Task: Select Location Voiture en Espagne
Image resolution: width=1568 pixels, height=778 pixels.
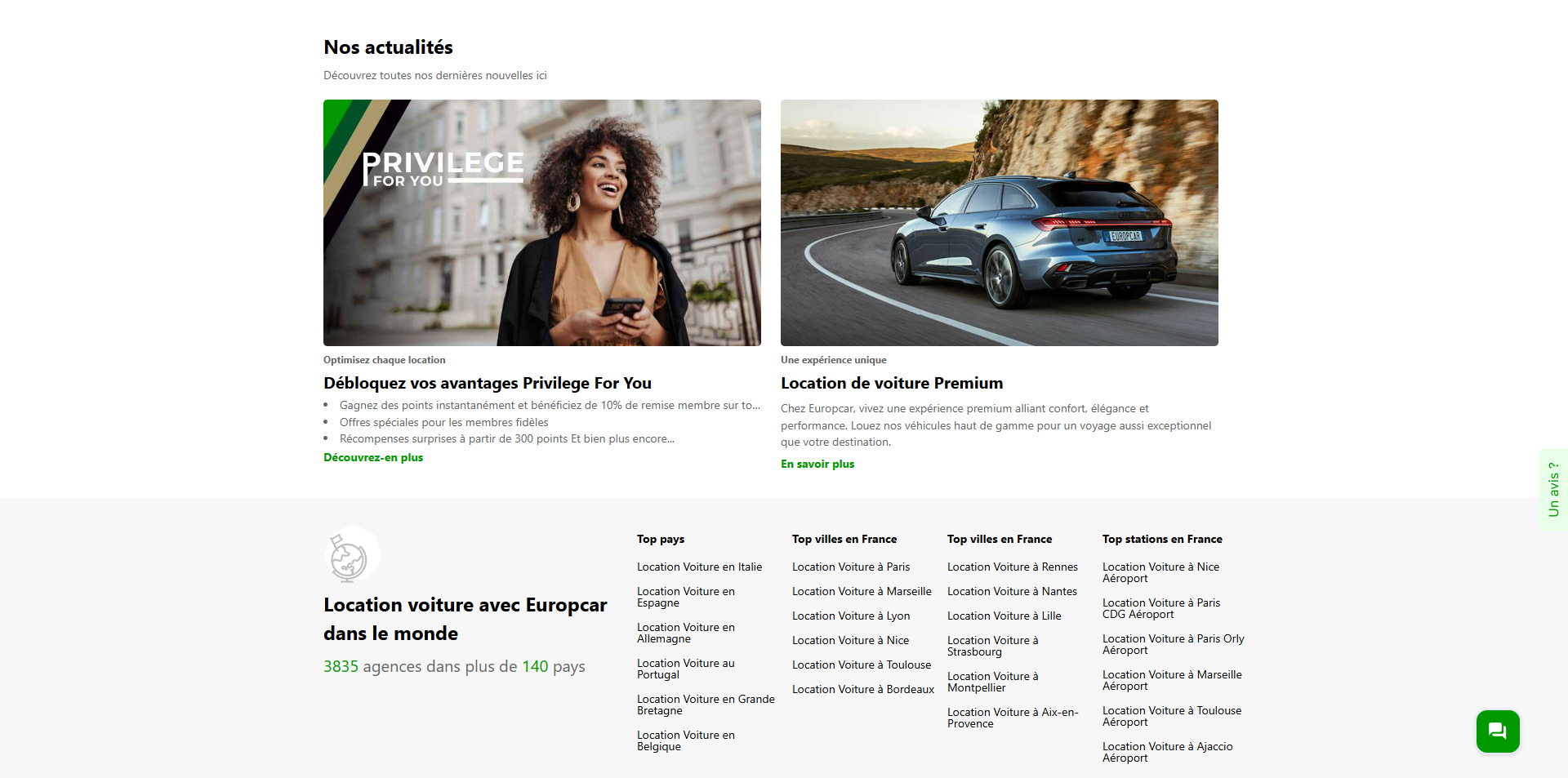Action: [686, 597]
